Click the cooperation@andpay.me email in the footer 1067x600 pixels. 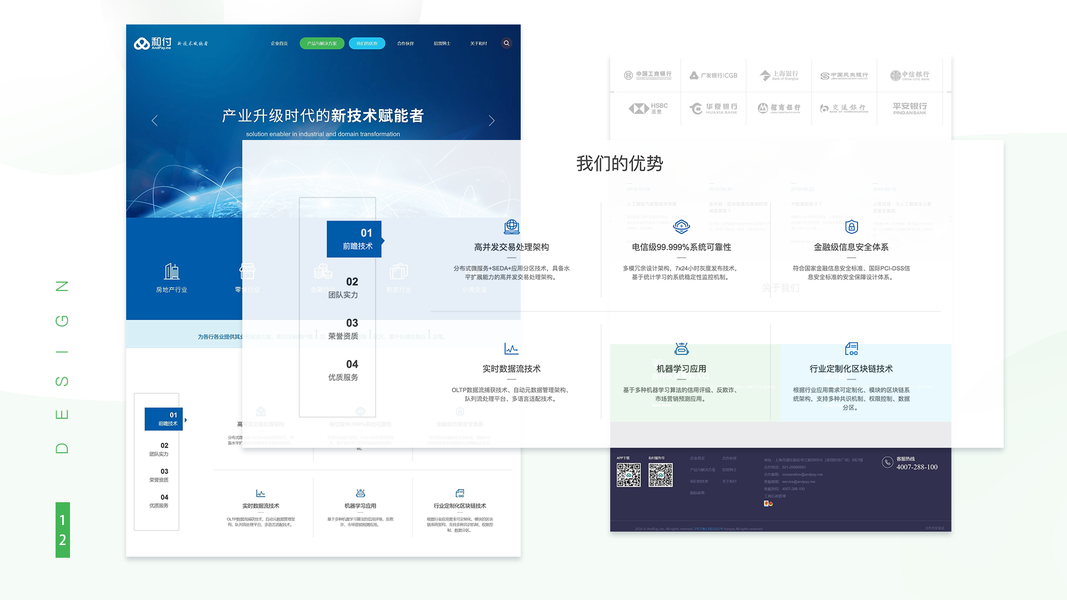coord(802,474)
